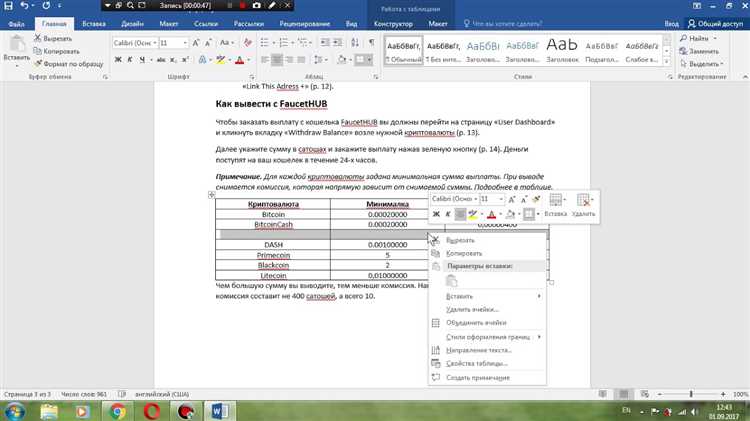The height and width of the screenshot is (421, 750).
Task: Align text left in ribbon
Action: (265, 60)
